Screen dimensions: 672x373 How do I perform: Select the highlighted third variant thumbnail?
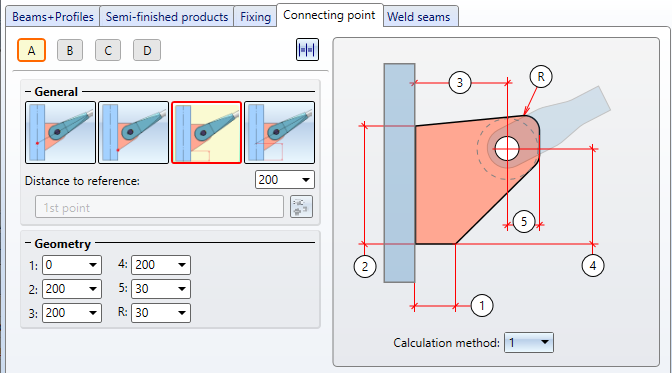pos(207,132)
